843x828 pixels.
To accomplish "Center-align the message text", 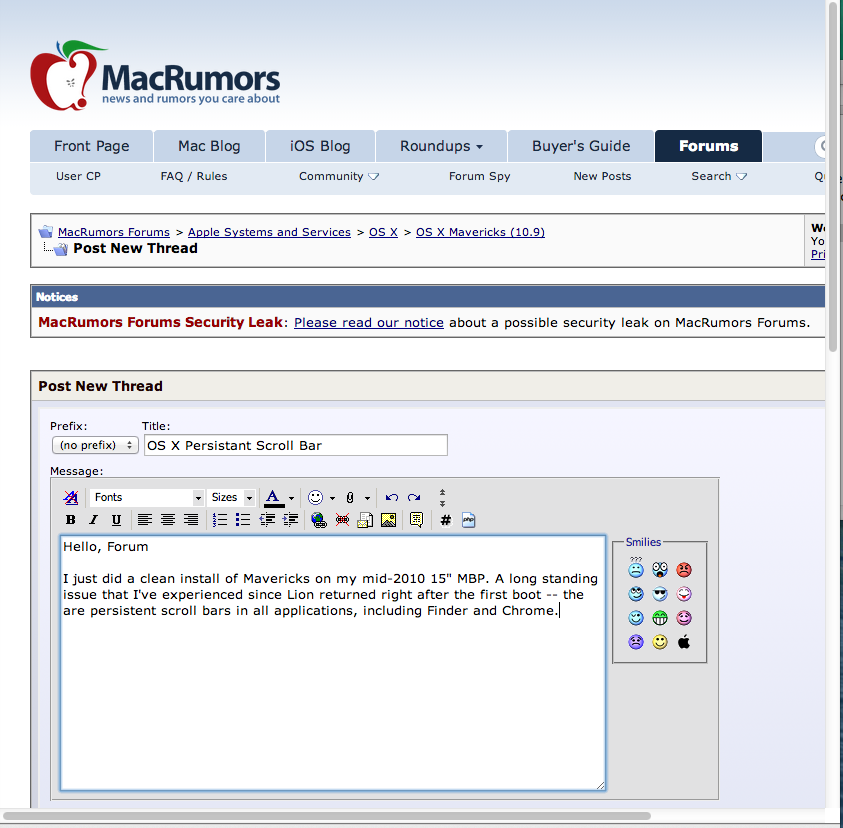I will coord(168,520).
